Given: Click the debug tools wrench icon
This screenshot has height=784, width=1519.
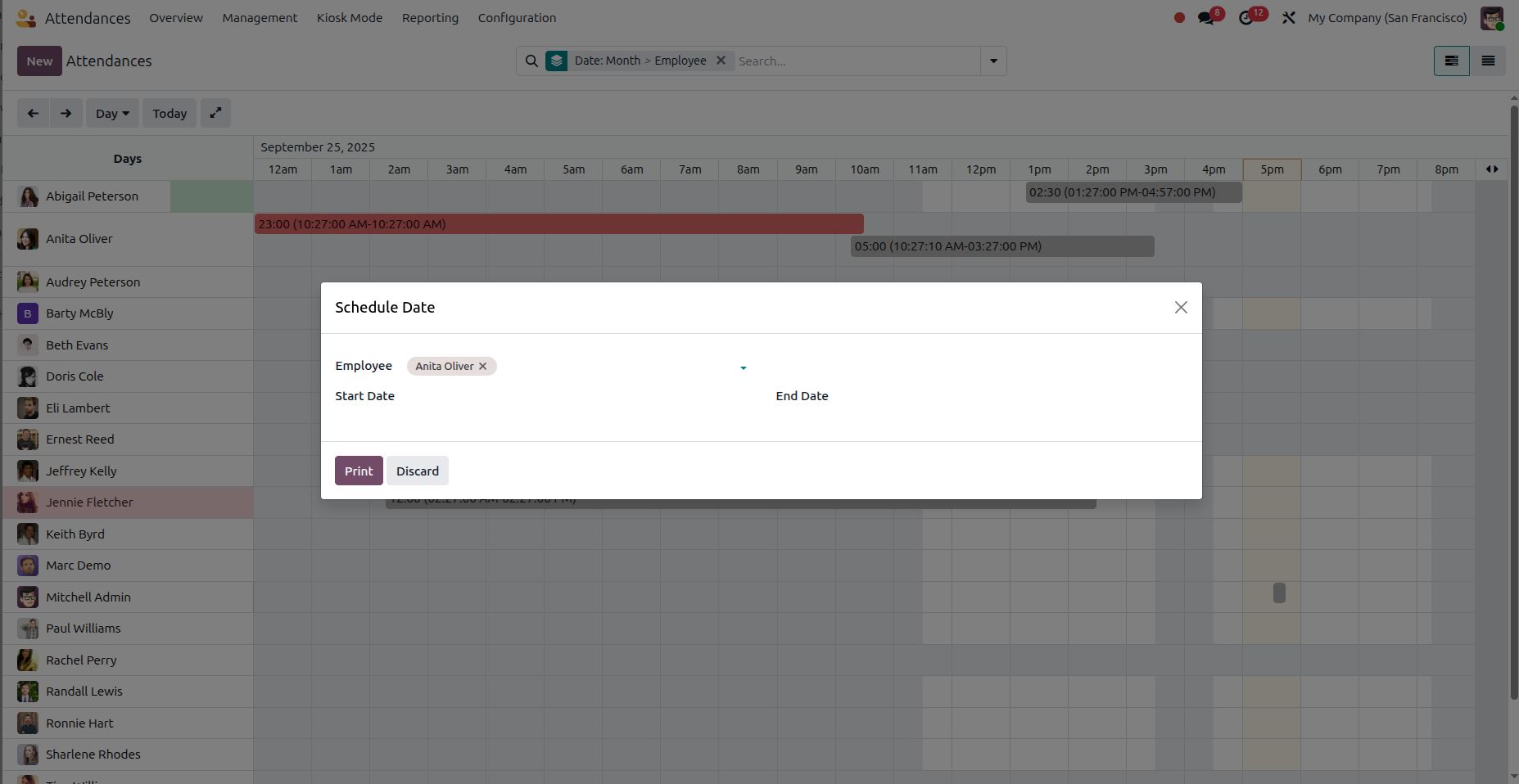Looking at the screenshot, I should (x=1289, y=18).
